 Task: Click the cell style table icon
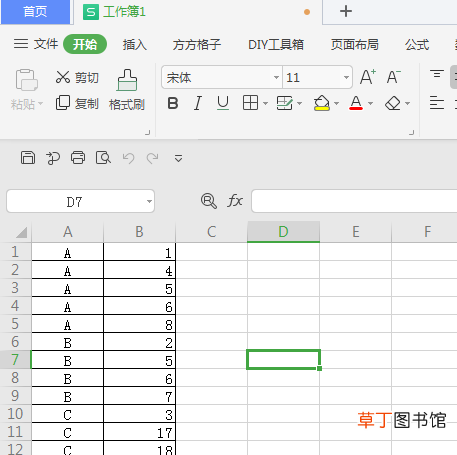click(284, 103)
